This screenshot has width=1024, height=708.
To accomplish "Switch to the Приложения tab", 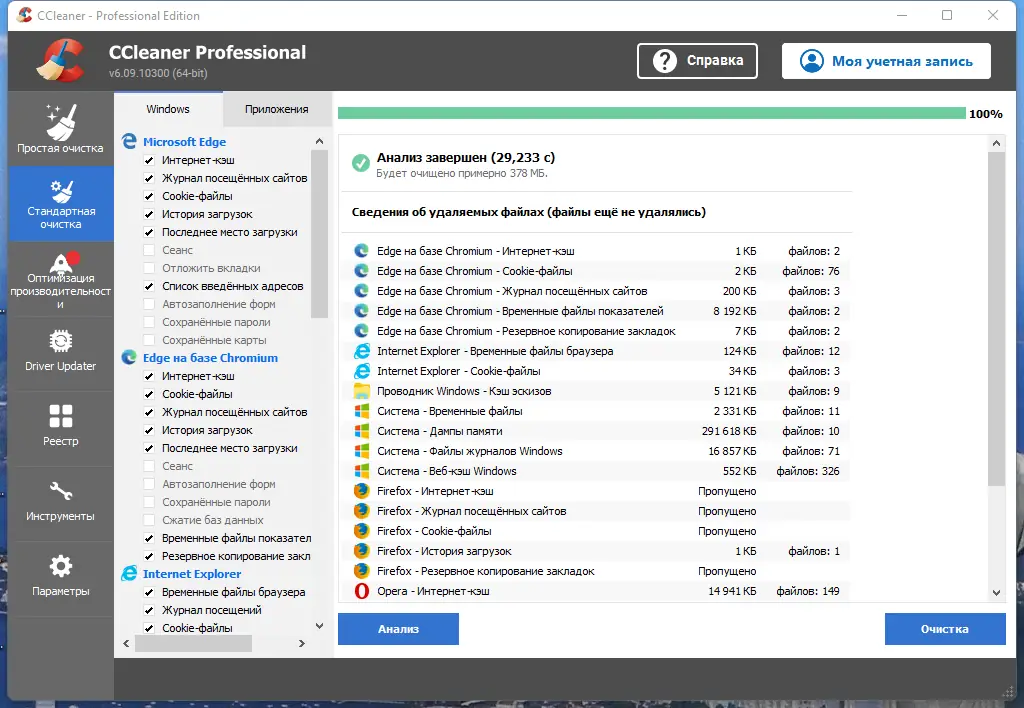I will click(x=277, y=109).
